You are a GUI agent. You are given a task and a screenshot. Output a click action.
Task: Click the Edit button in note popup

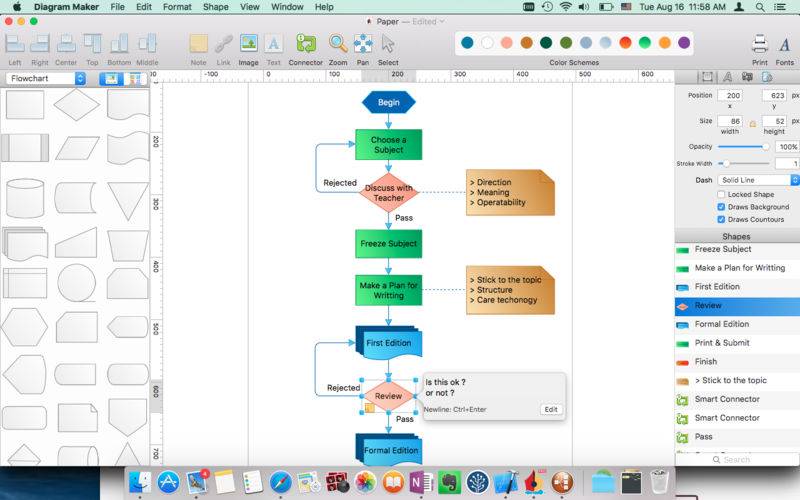pyautogui.click(x=551, y=409)
